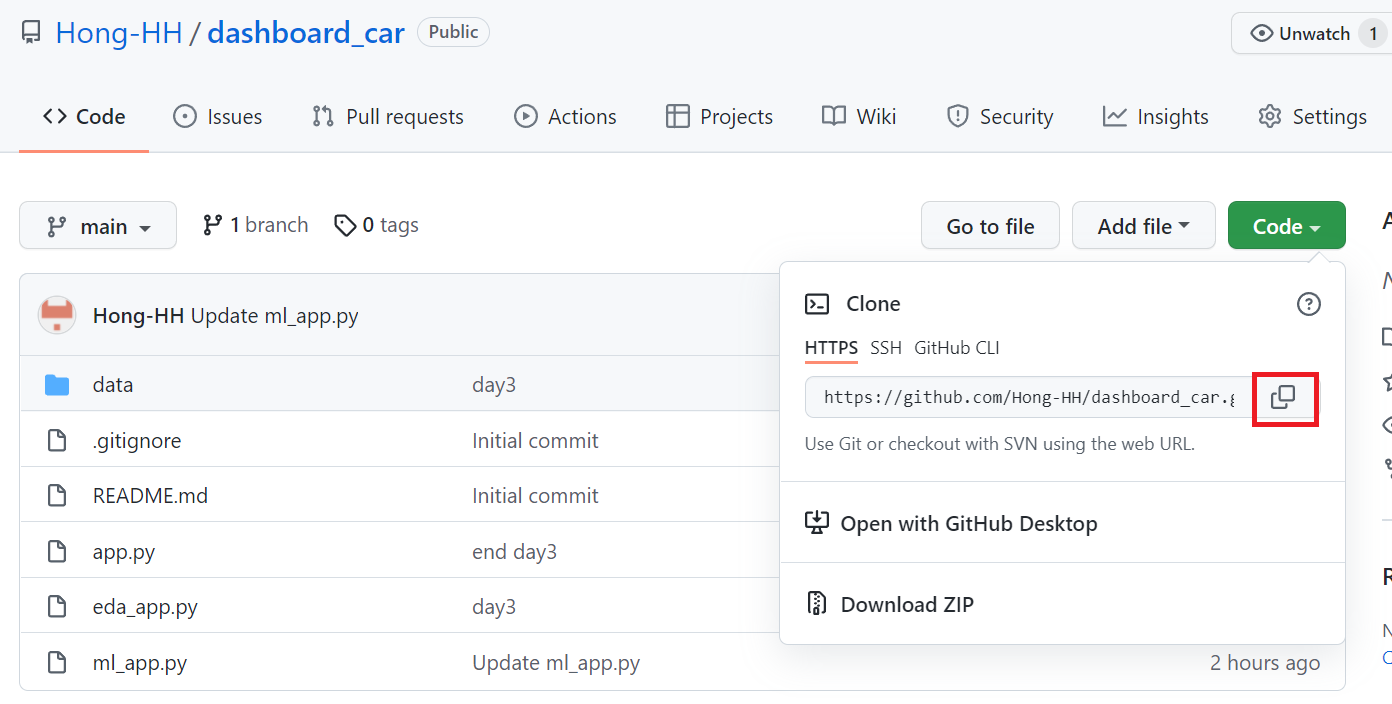Click the ZIP archive icon
1392x704 pixels.
817,604
